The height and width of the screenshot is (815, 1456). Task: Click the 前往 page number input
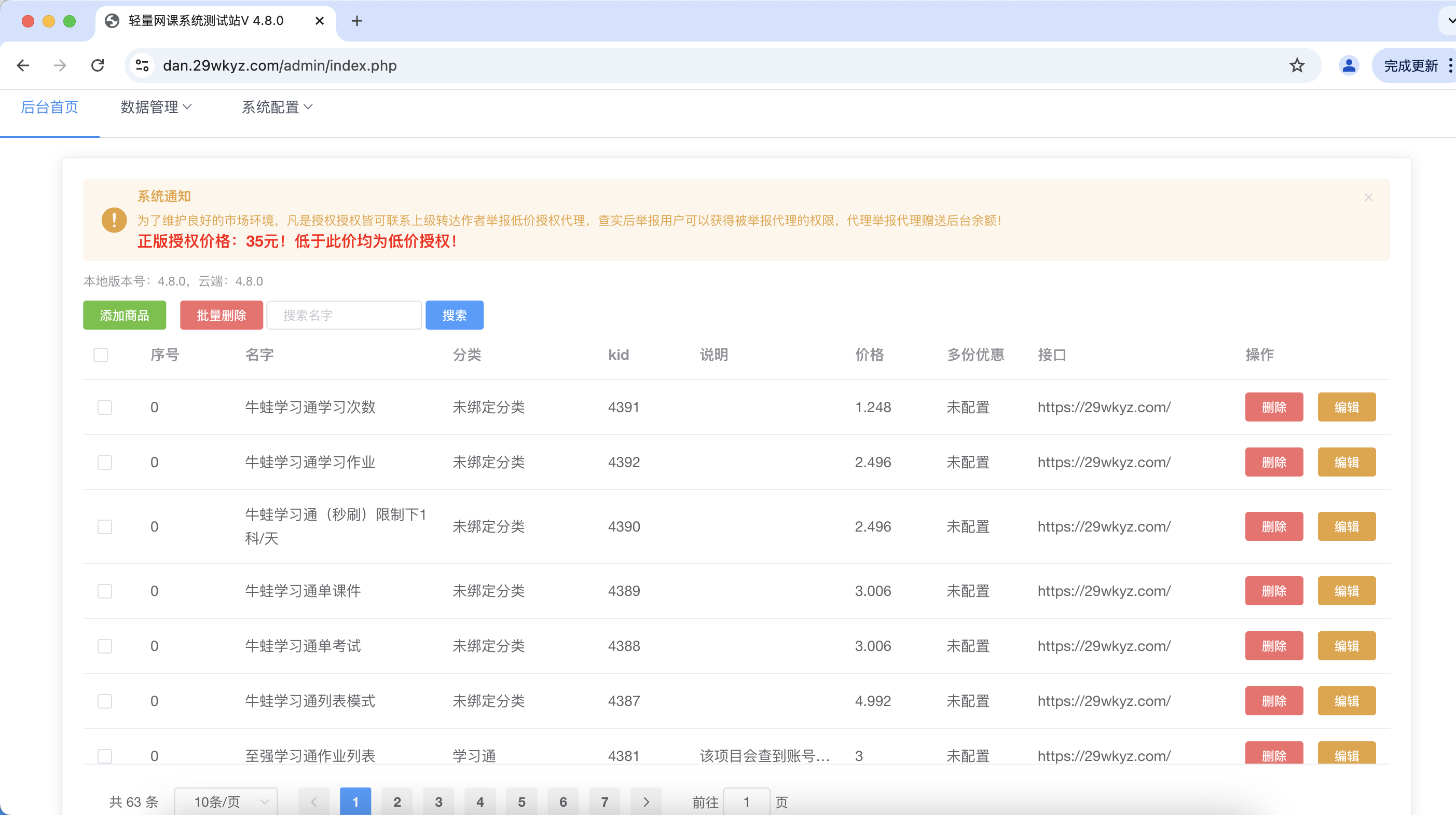[x=747, y=802]
